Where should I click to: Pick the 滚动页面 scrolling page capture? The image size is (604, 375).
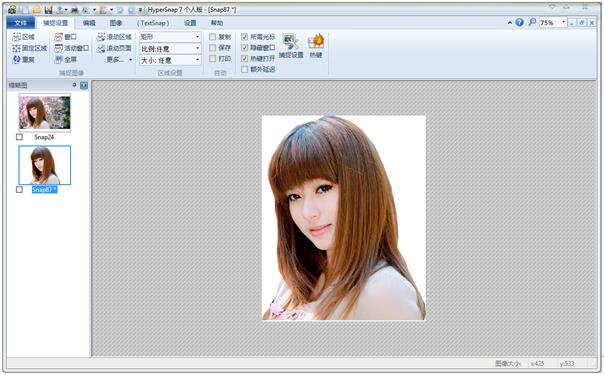[114, 48]
